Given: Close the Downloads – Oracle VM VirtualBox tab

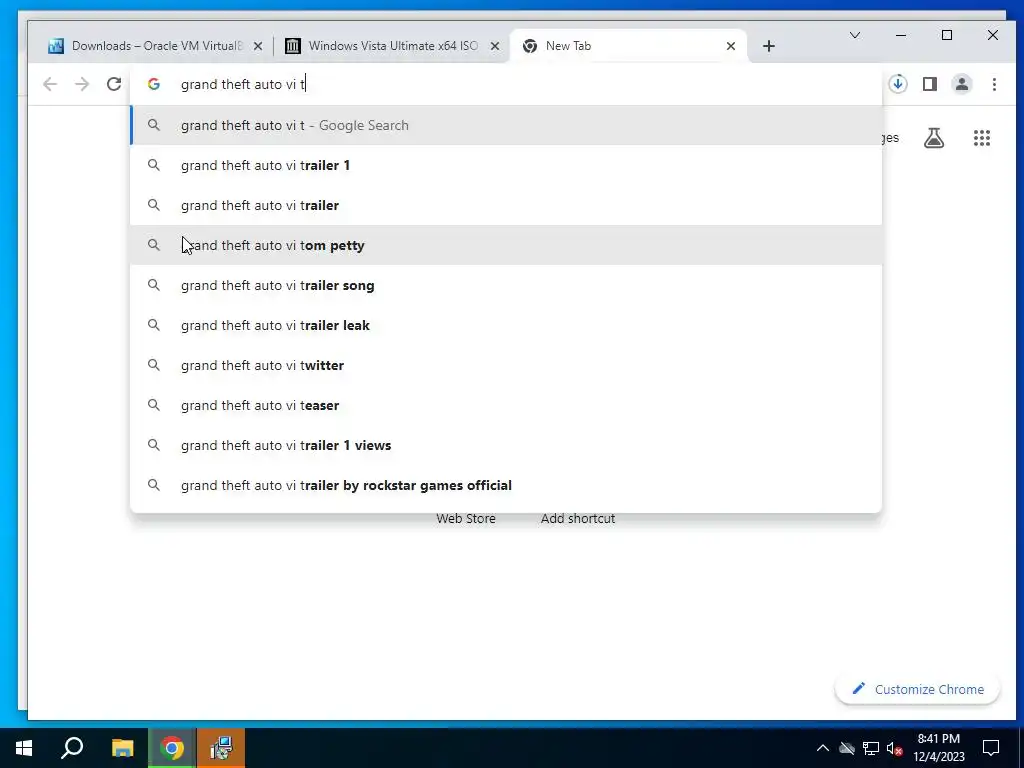Looking at the screenshot, I should tap(258, 46).
